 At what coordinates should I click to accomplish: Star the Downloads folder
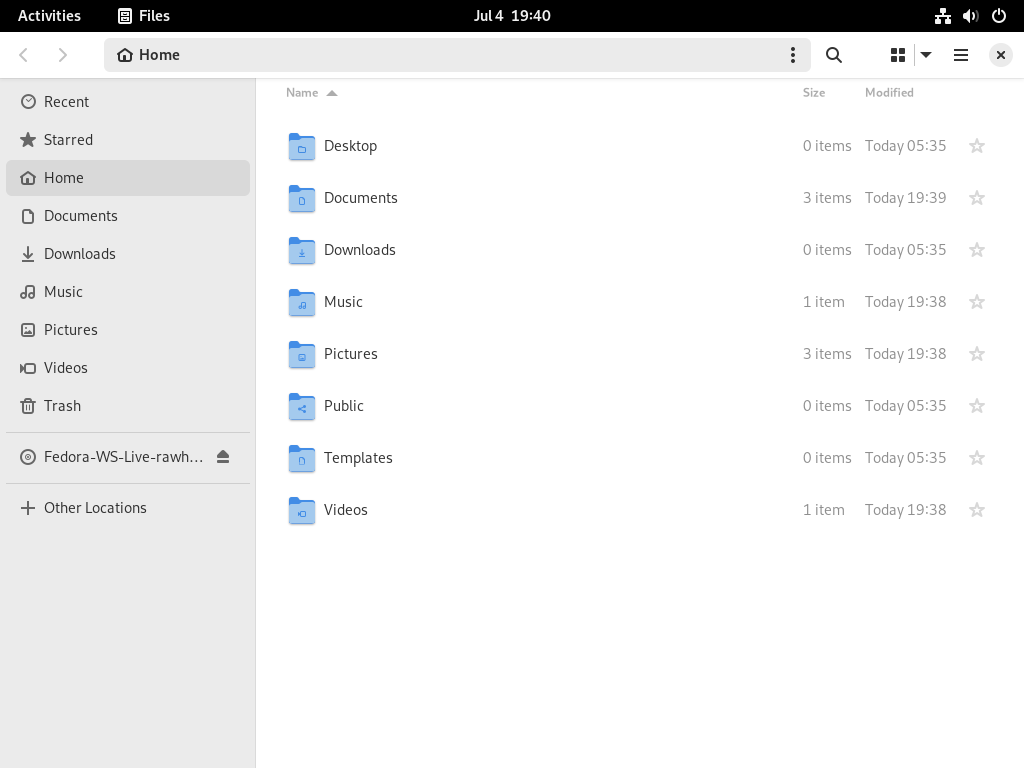pyautogui.click(x=976, y=249)
